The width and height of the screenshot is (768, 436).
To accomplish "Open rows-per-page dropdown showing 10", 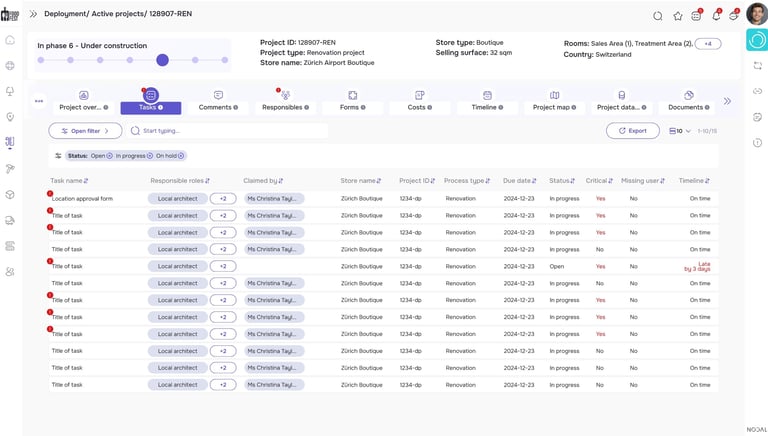I will pyautogui.click(x=680, y=131).
